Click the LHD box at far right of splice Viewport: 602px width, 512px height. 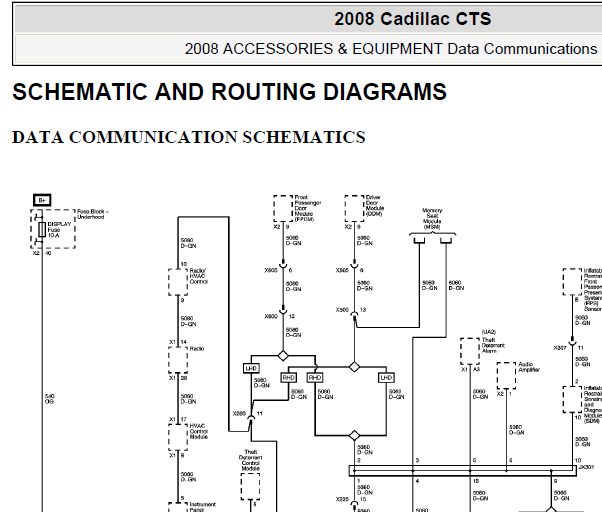(386, 378)
